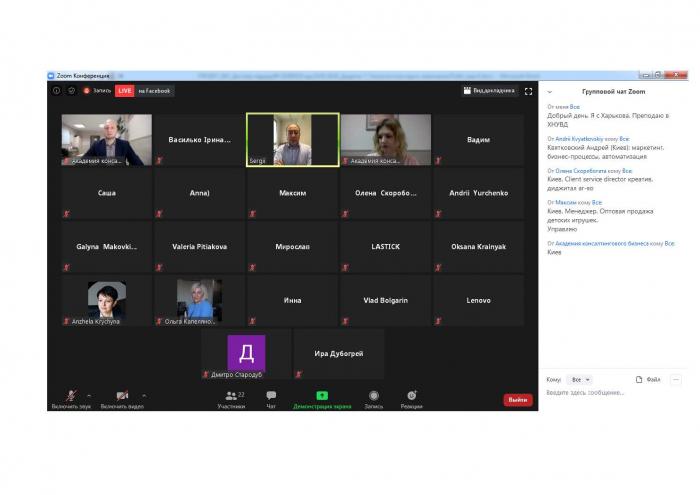Click the red Выйти leave button
Screen dimensions: 700x495
(x=517, y=400)
